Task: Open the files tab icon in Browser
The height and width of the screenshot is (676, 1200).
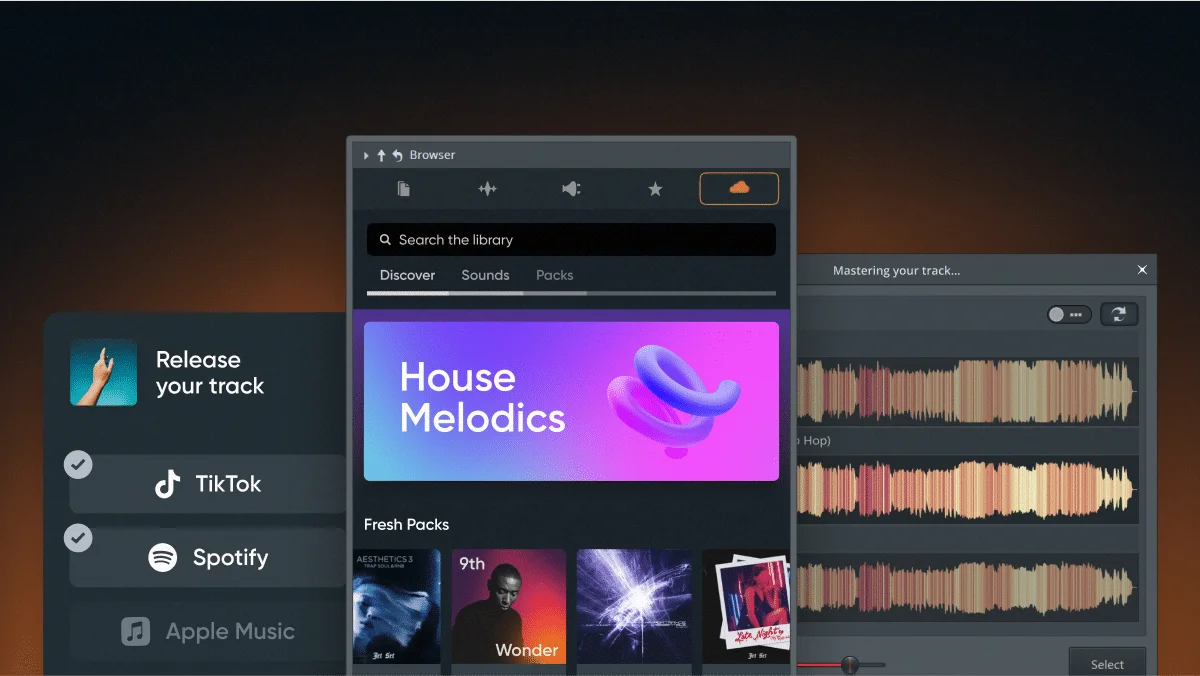Action: [x=404, y=189]
